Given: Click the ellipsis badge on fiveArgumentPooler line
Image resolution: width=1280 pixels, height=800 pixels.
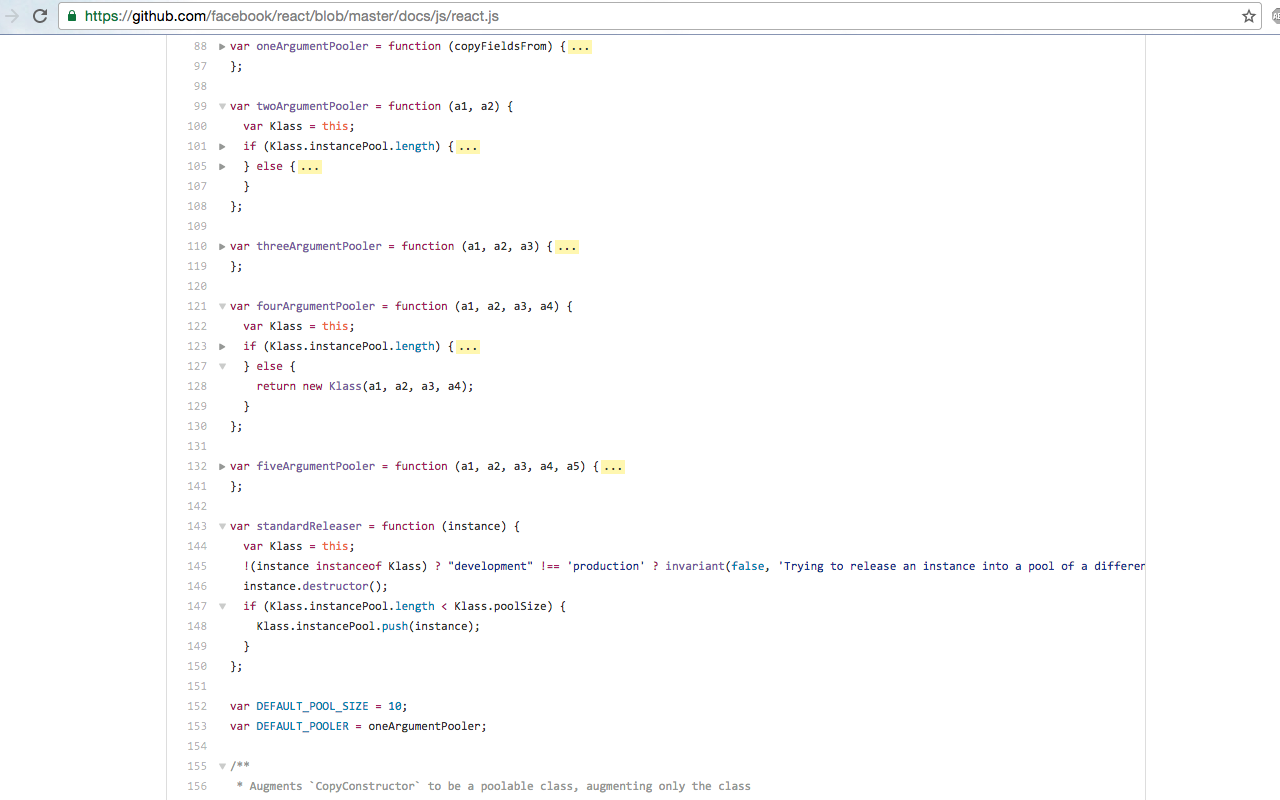Looking at the screenshot, I should click(613, 466).
